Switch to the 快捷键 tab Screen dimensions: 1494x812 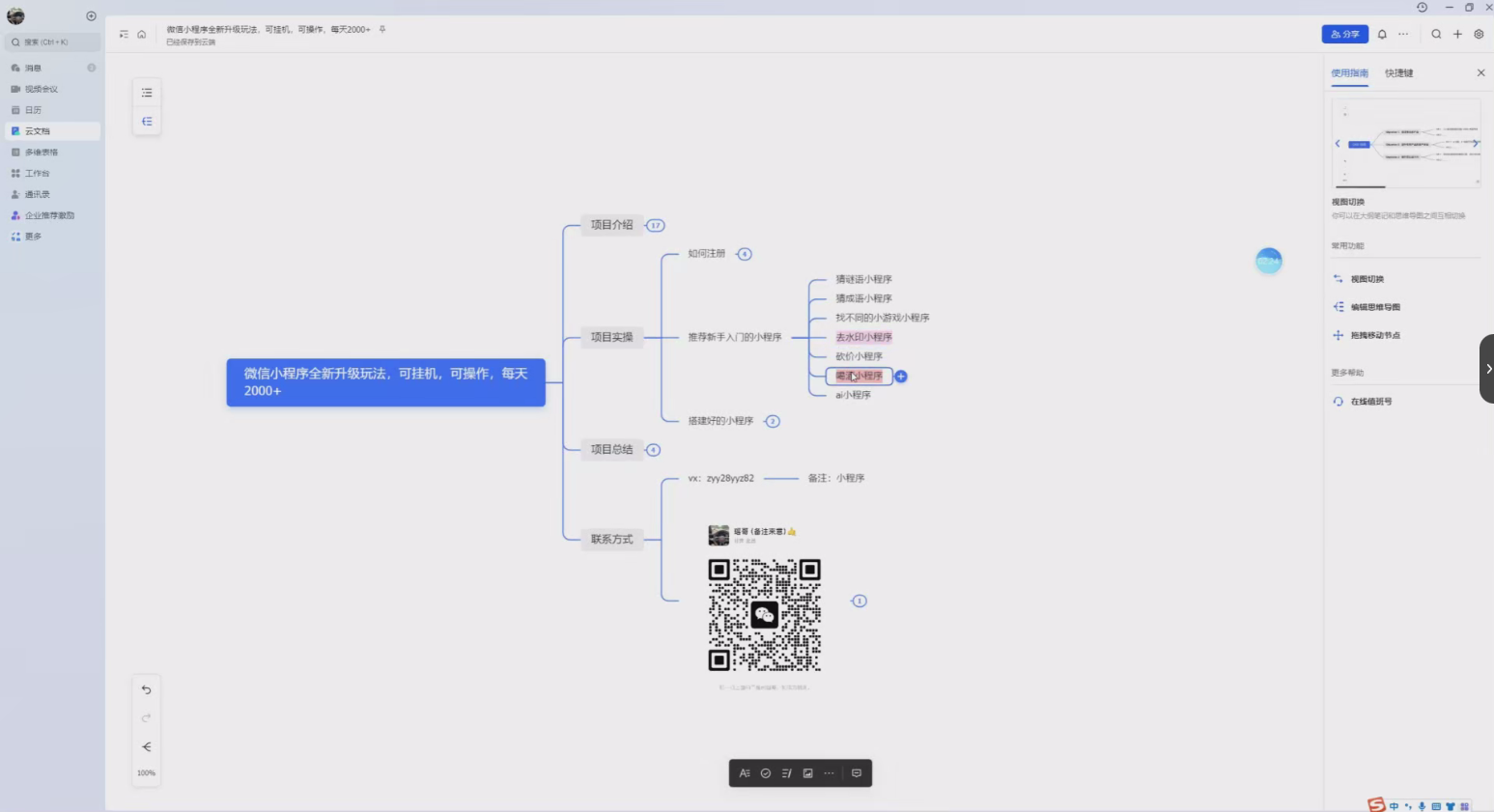1398,73
